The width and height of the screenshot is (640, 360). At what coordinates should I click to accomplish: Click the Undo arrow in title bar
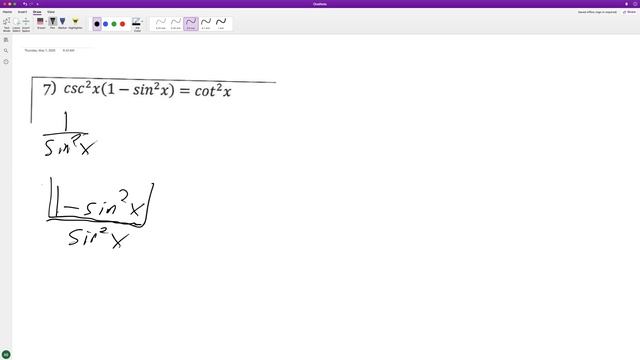coord(25,4)
